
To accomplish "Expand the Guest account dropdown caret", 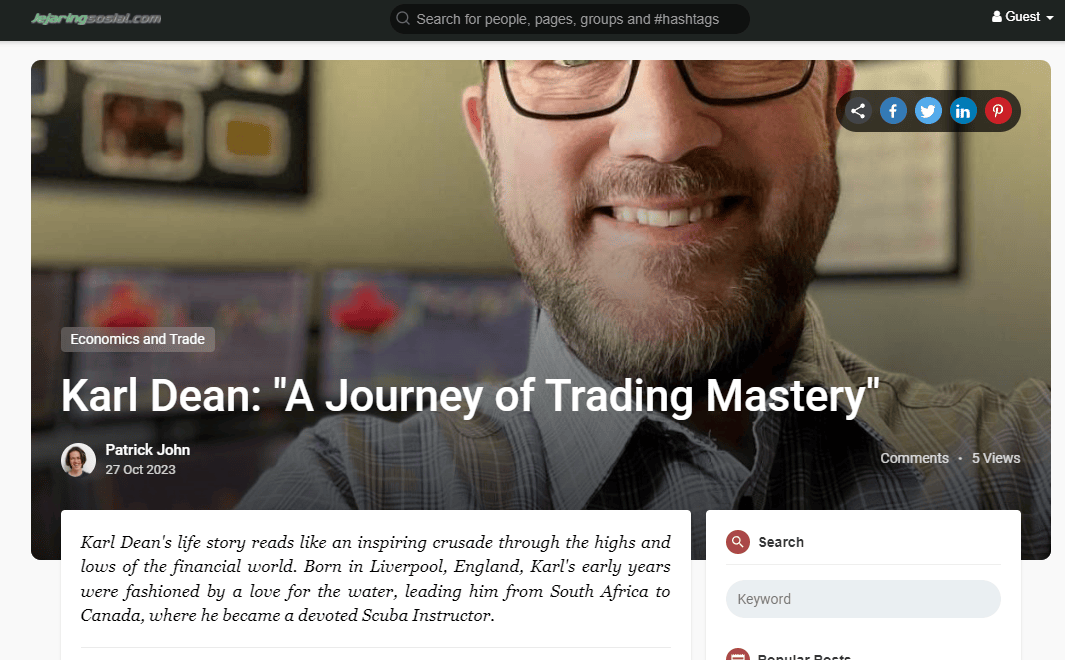I will [1049, 18].
